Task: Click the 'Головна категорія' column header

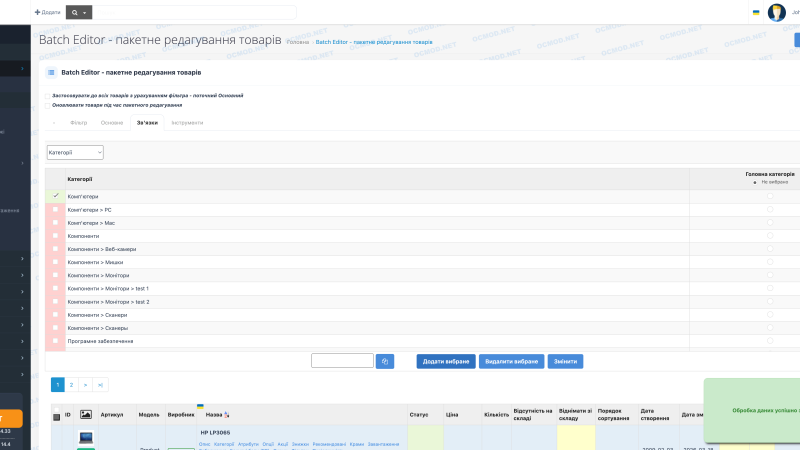Action: click(770, 174)
